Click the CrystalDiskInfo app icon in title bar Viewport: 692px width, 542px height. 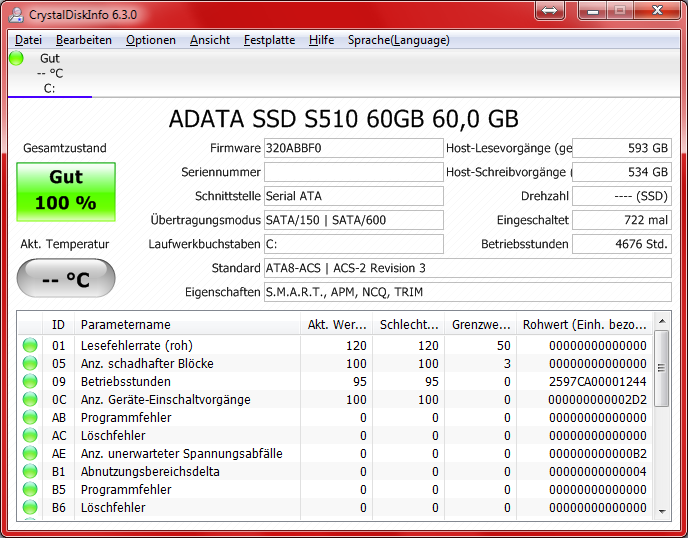[x=16, y=15]
